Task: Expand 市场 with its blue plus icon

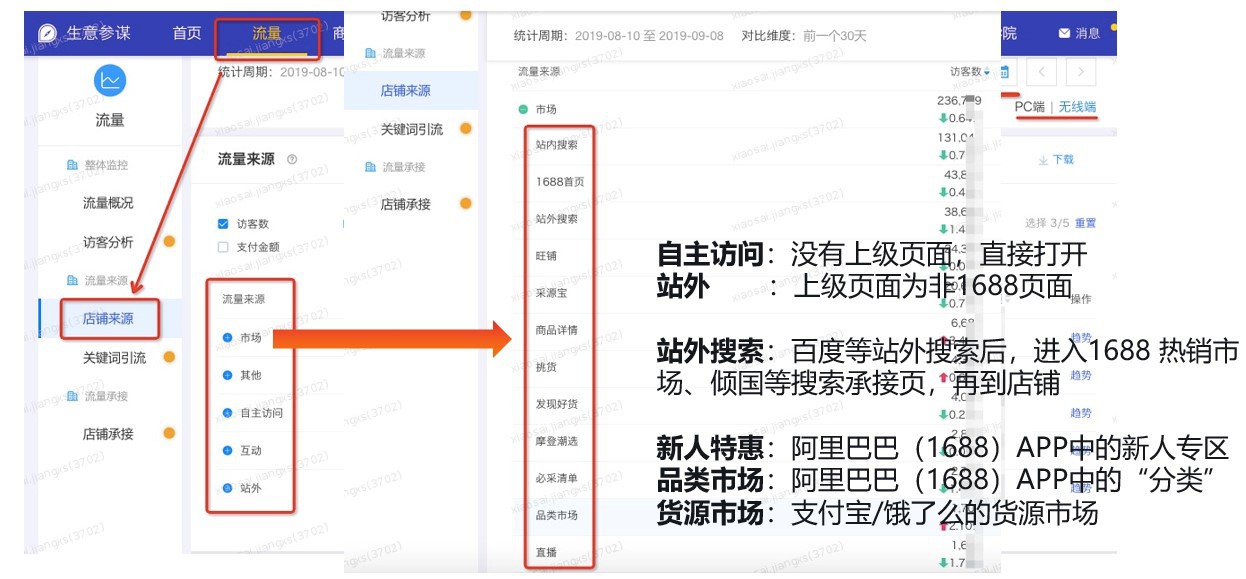Action: (227, 338)
